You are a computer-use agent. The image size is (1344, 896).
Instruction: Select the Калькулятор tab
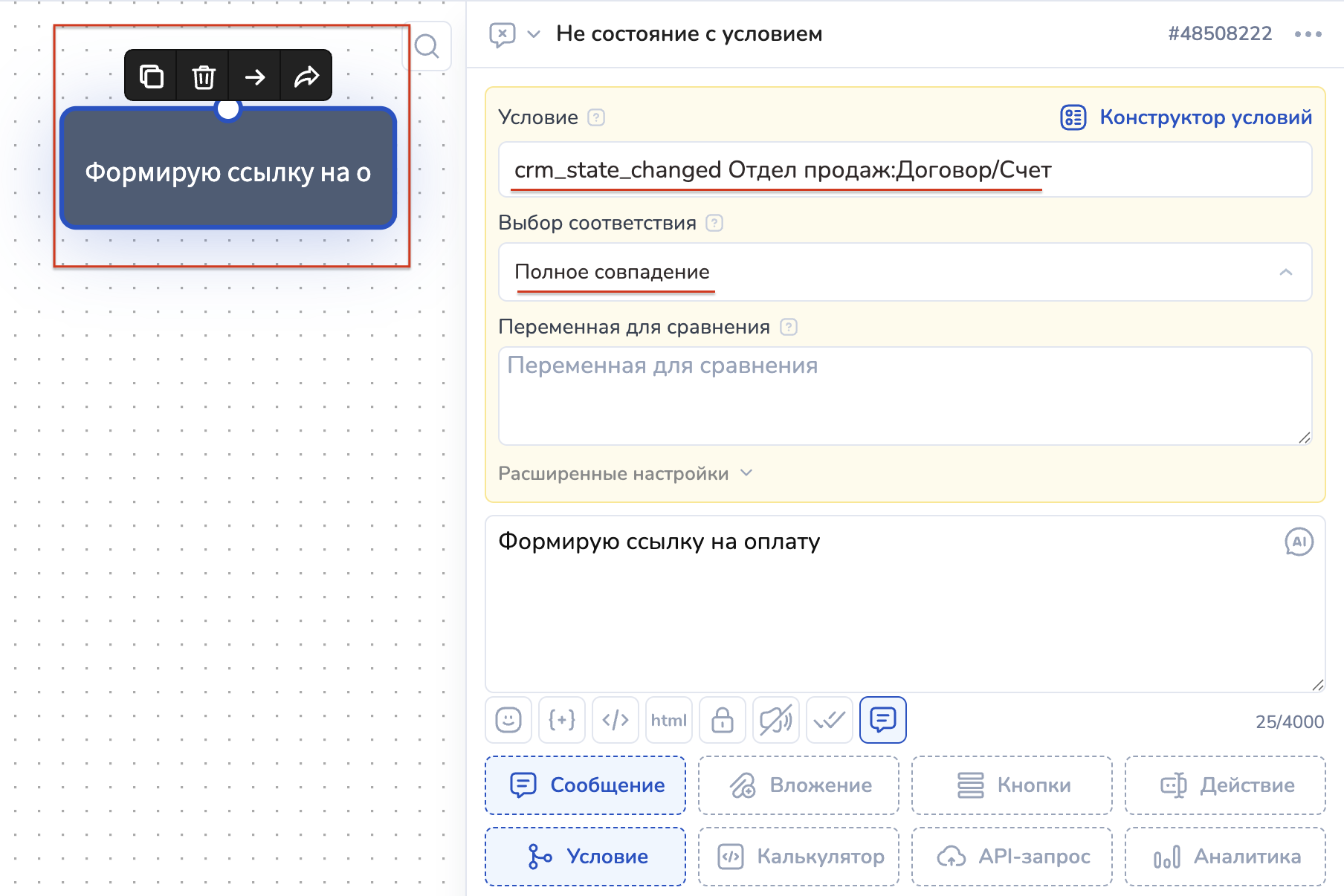(x=799, y=857)
